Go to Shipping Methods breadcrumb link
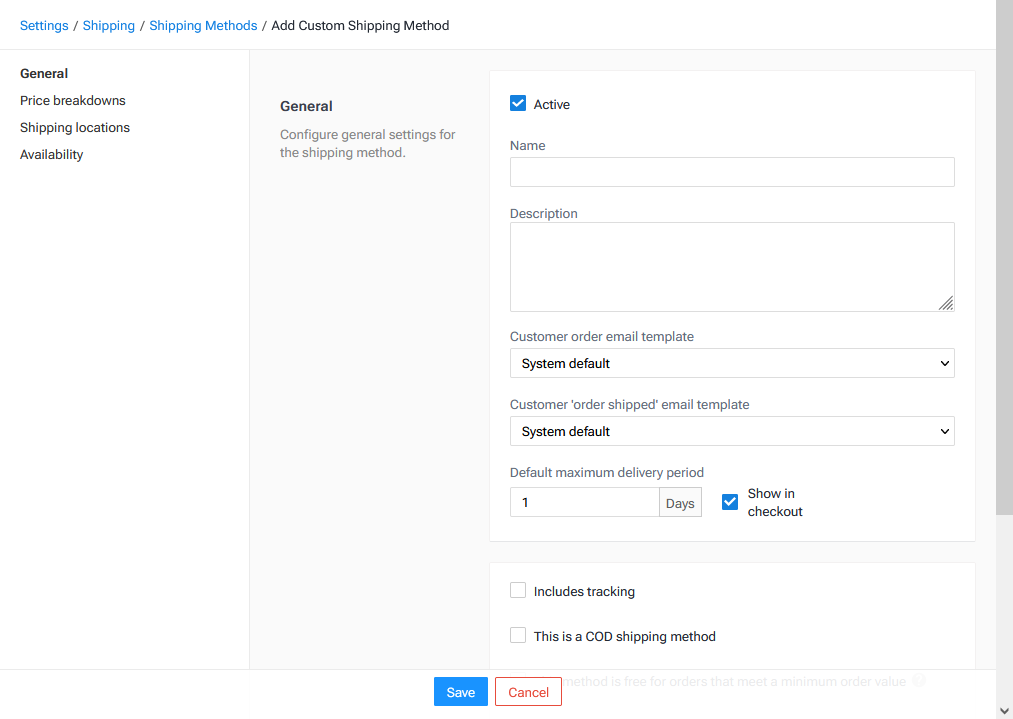Image resolution: width=1013 pixels, height=719 pixels. pyautogui.click(x=203, y=25)
